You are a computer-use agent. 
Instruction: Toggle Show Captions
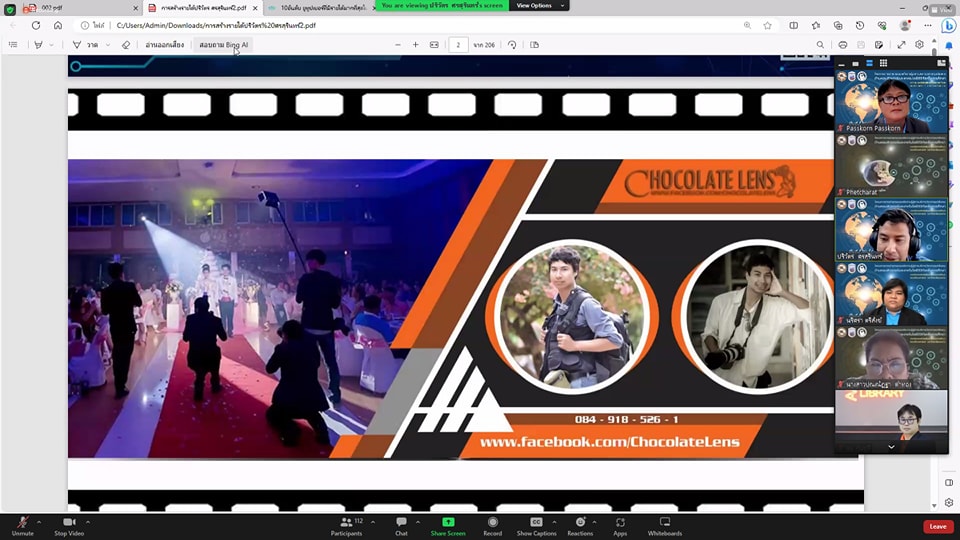536,526
